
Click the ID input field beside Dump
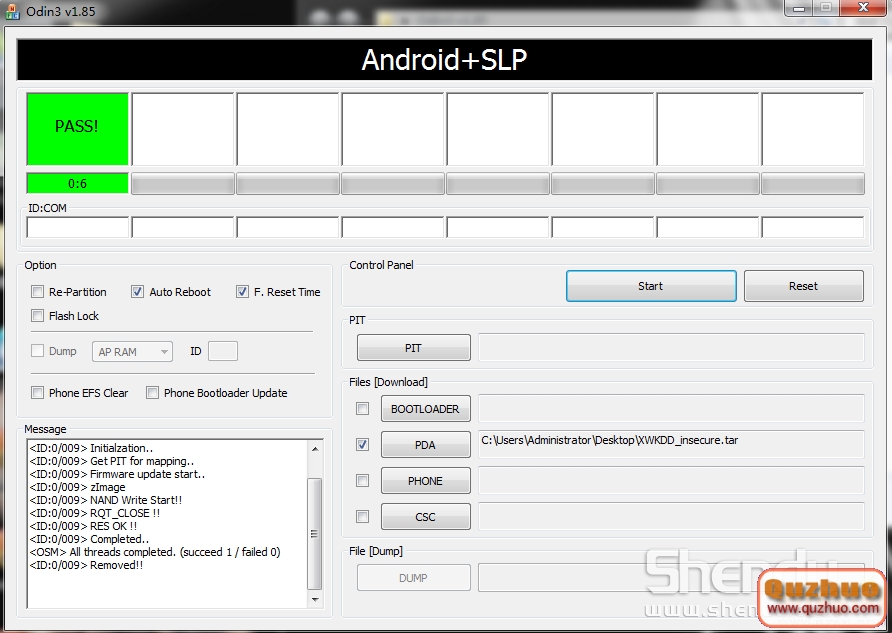(x=223, y=351)
